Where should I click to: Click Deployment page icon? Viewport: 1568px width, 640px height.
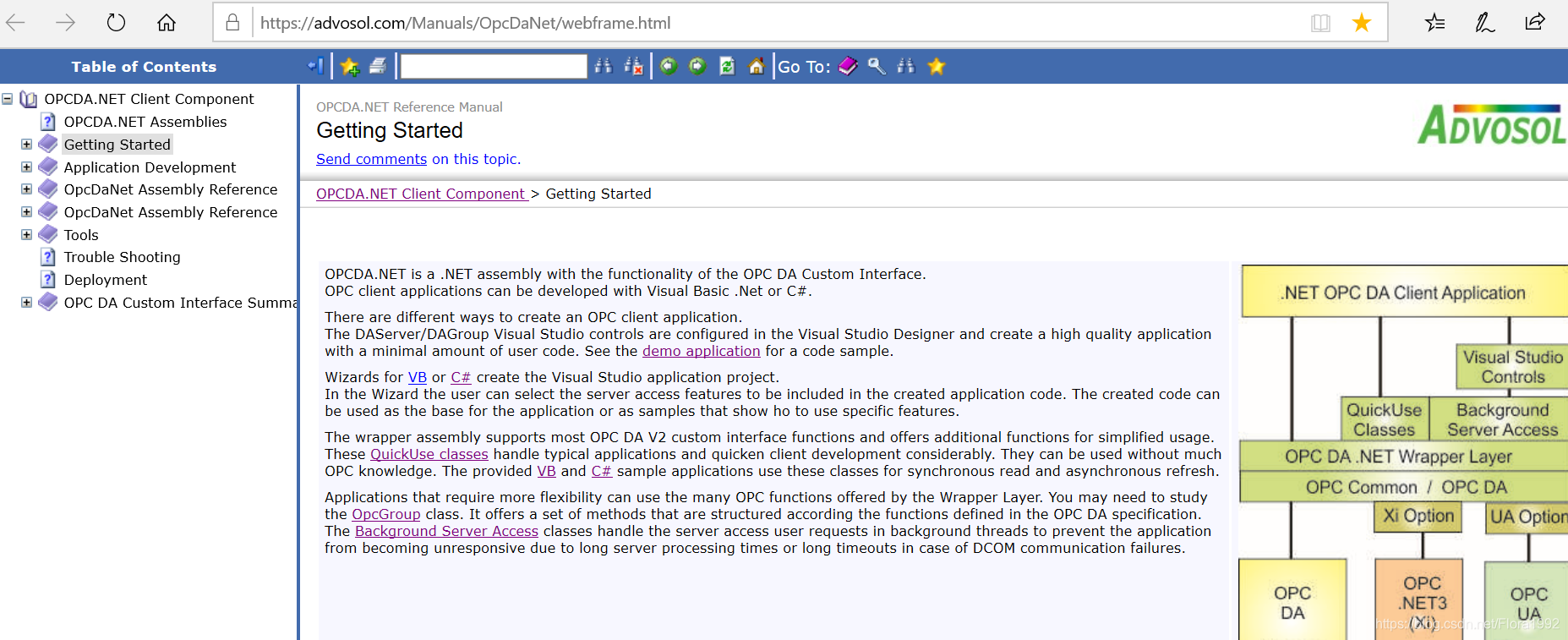[x=48, y=280]
